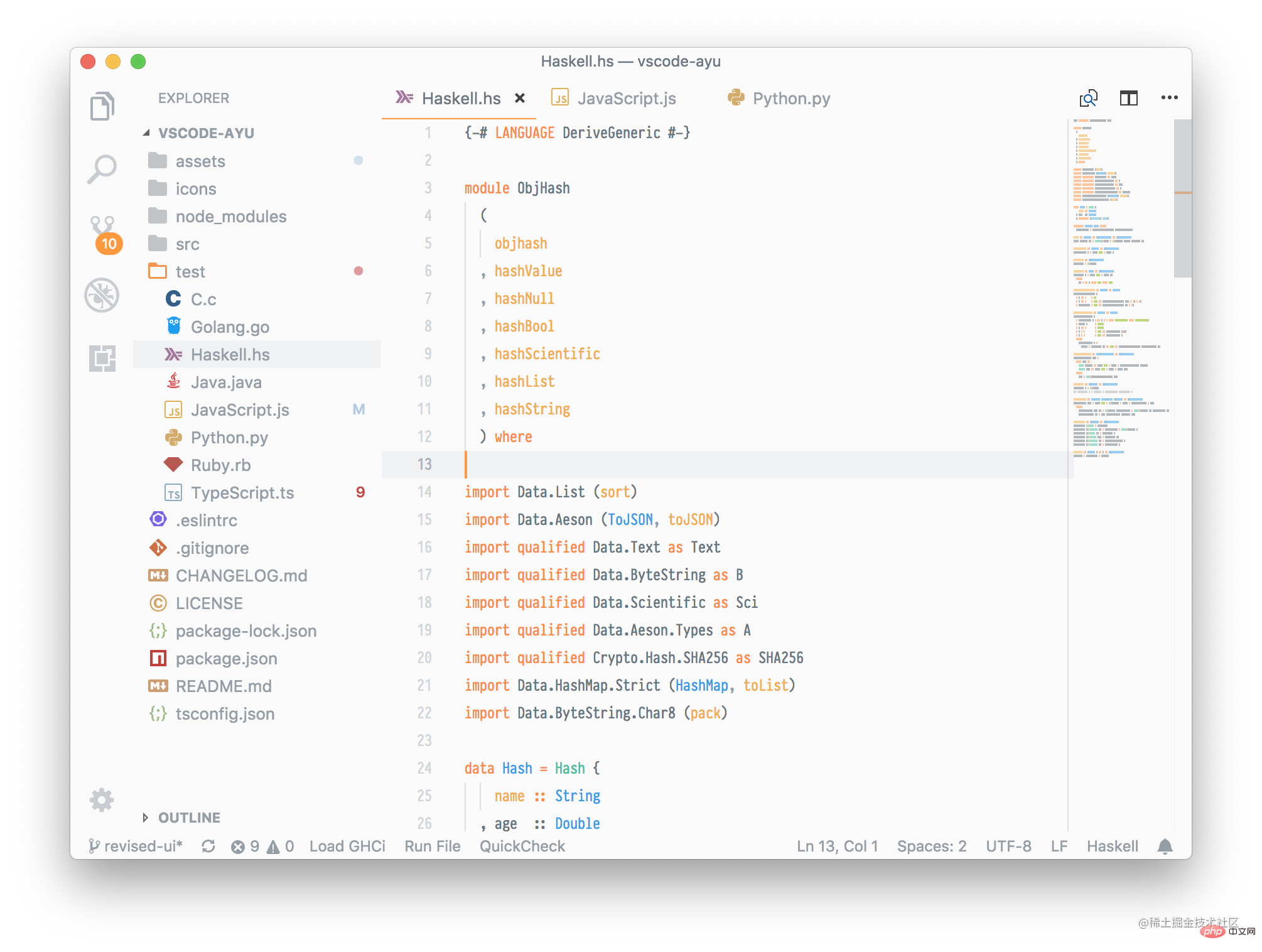Close the Haskell.hs tab

click(x=519, y=99)
